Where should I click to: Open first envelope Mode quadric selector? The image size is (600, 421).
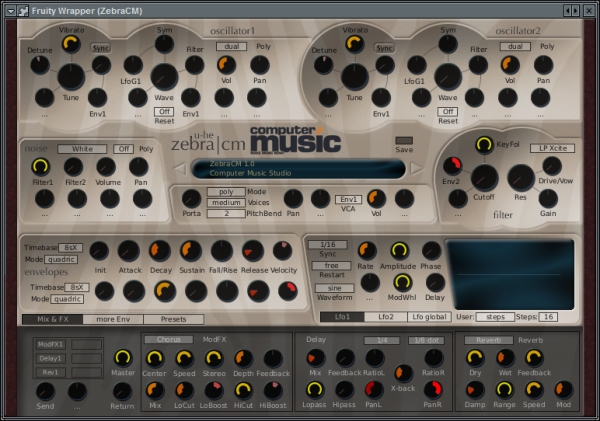[x=61, y=259]
